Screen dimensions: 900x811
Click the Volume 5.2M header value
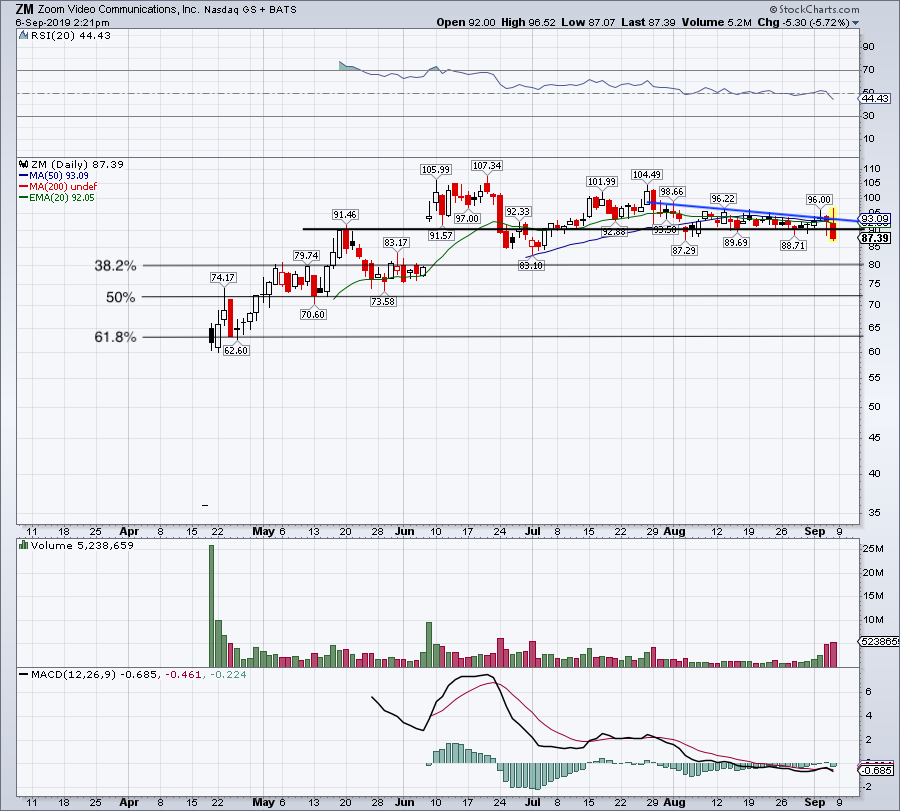tap(716, 22)
